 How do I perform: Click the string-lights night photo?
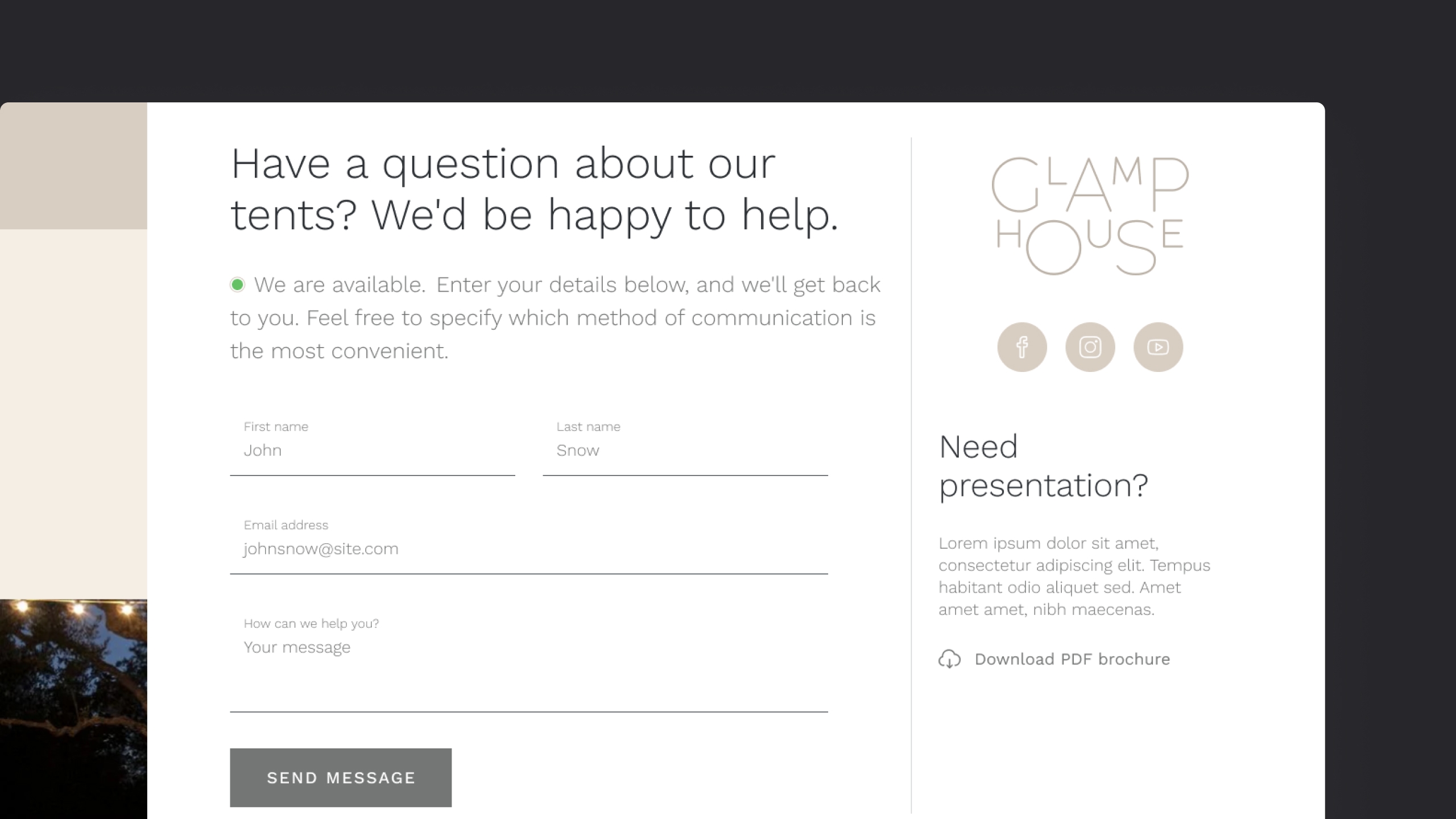click(x=73, y=708)
